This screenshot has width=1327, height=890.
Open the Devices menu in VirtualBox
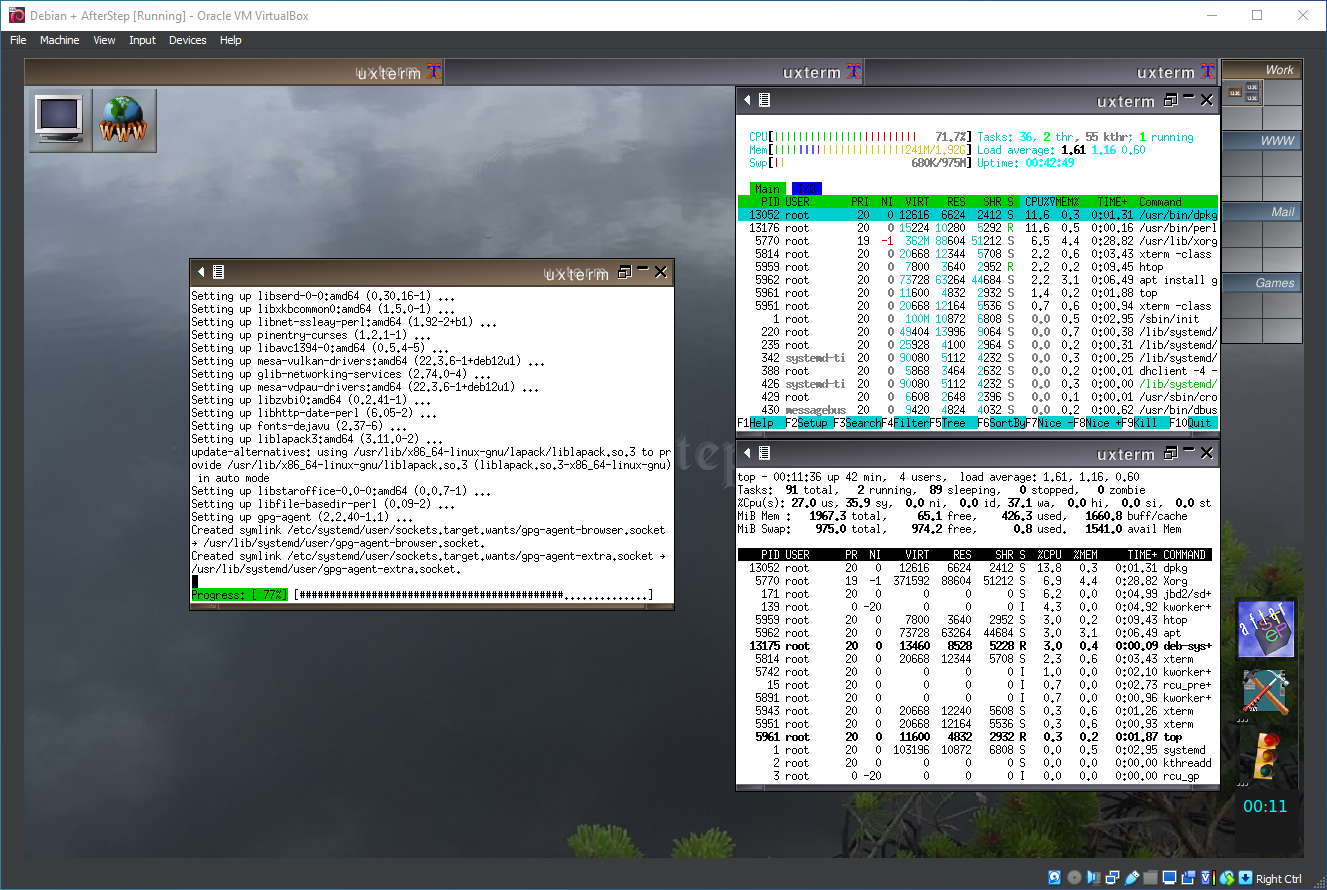click(x=187, y=40)
